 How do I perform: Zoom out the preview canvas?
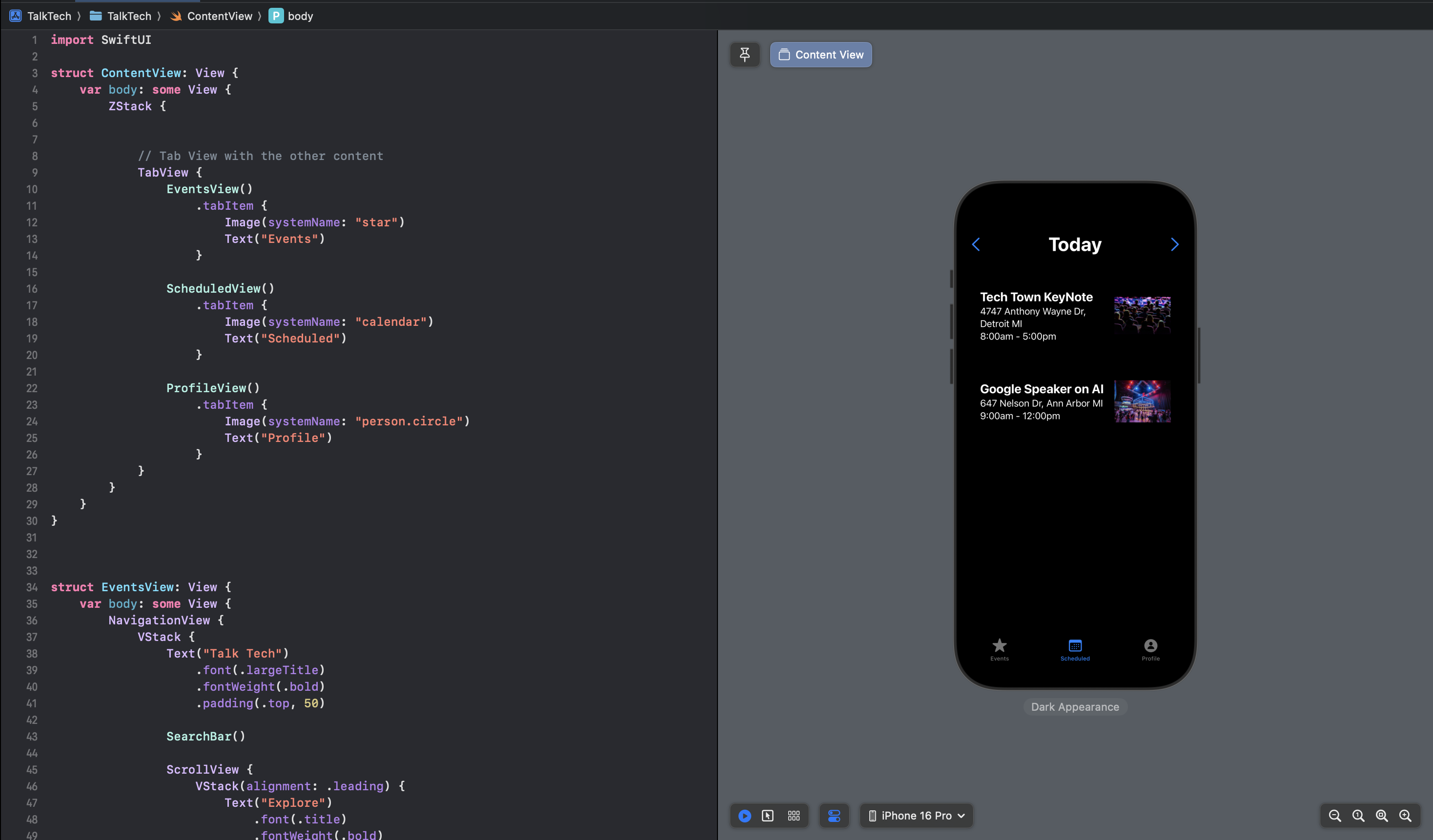[1334, 816]
